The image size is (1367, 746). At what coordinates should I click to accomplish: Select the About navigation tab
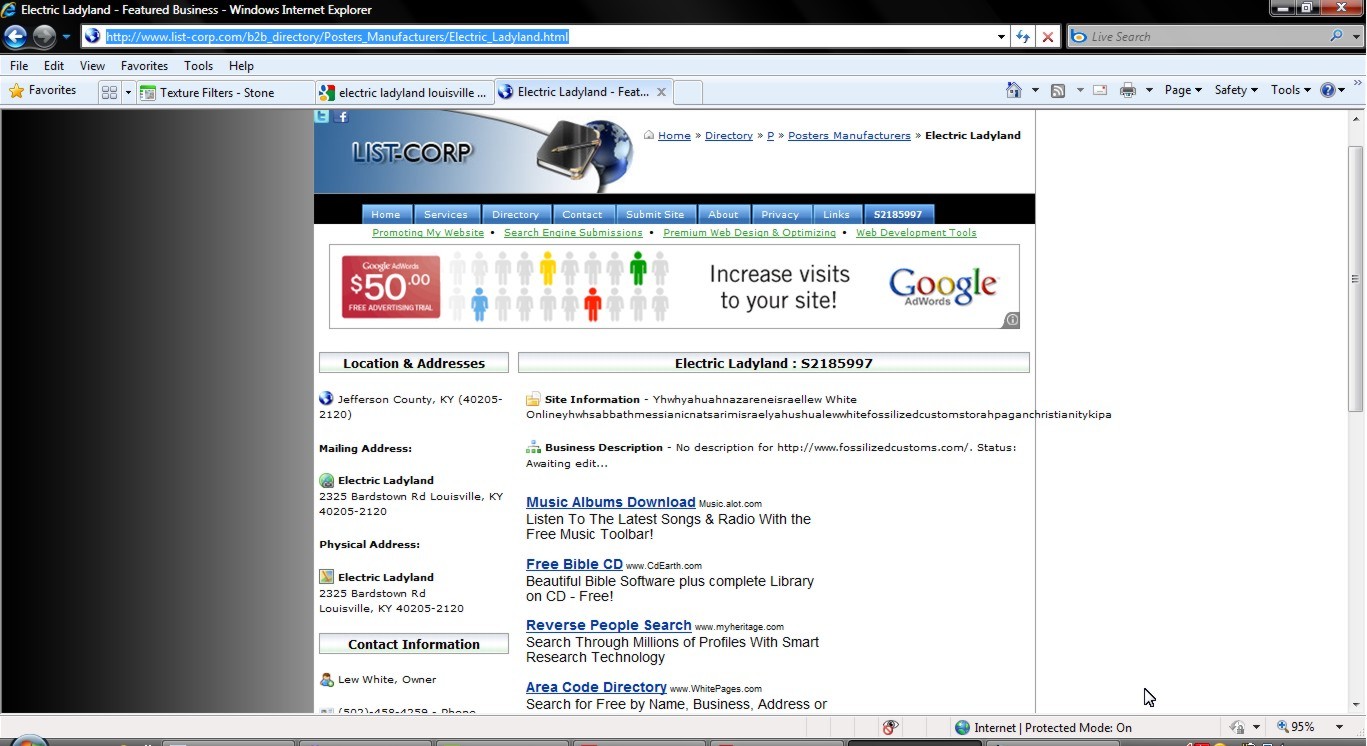(x=723, y=214)
